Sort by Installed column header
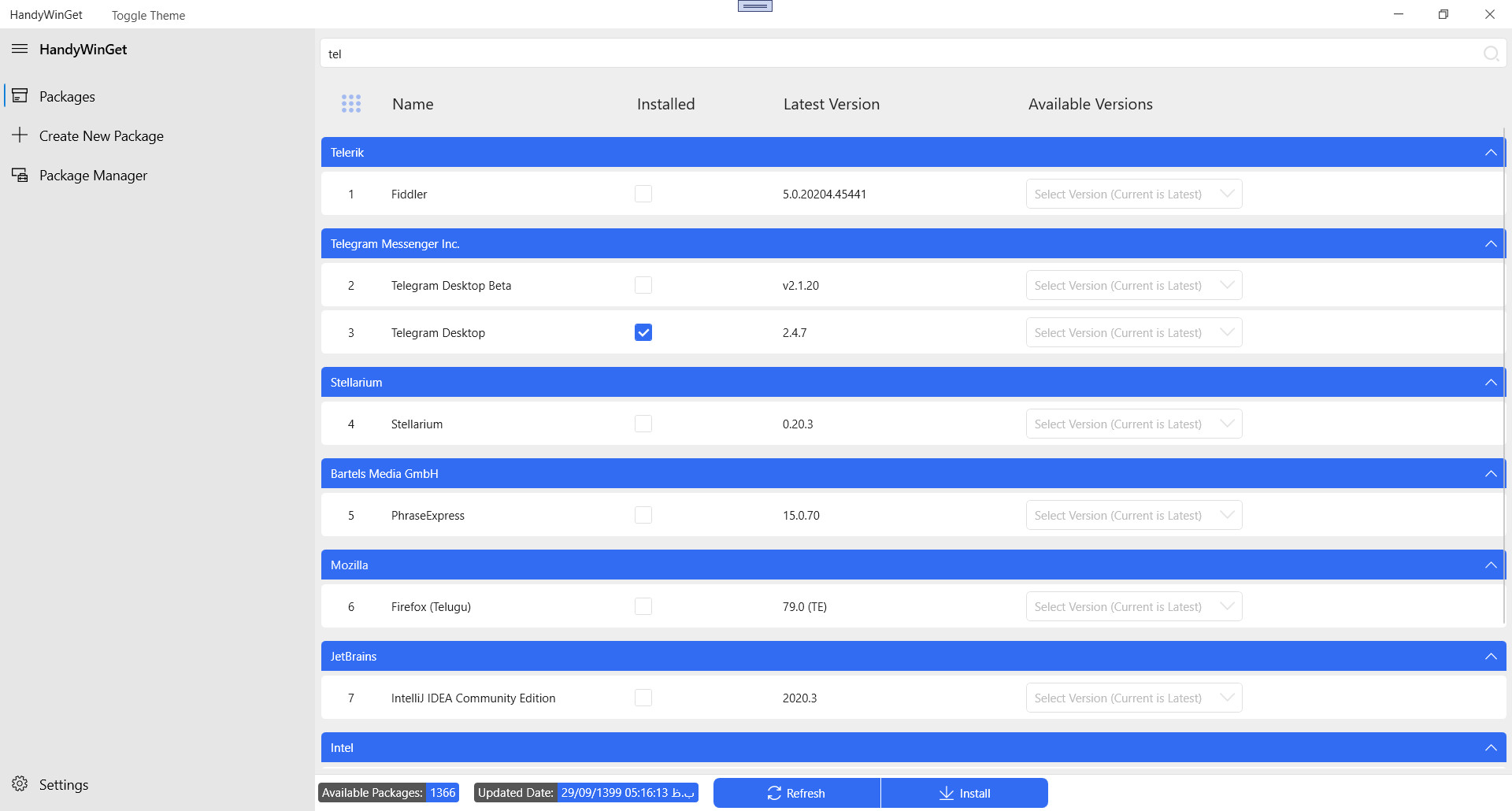Screen dimensions: 1512x811 pos(665,104)
